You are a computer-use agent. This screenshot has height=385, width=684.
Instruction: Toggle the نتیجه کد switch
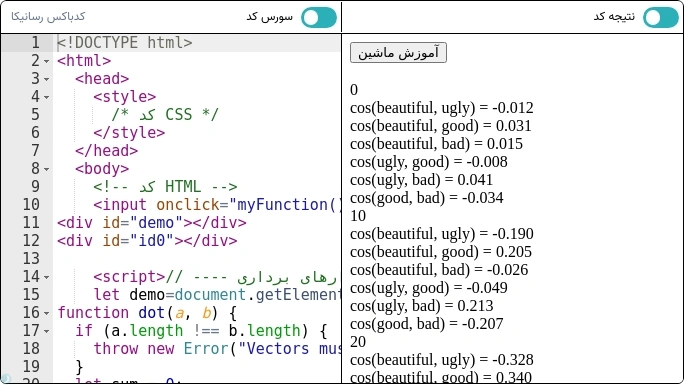point(661,17)
